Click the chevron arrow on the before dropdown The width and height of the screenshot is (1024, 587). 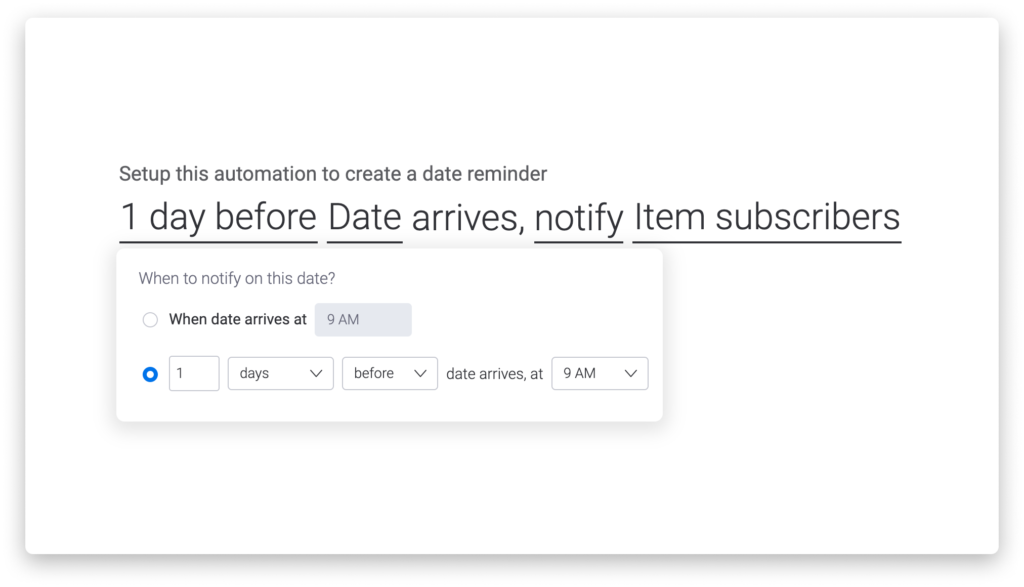(421, 373)
